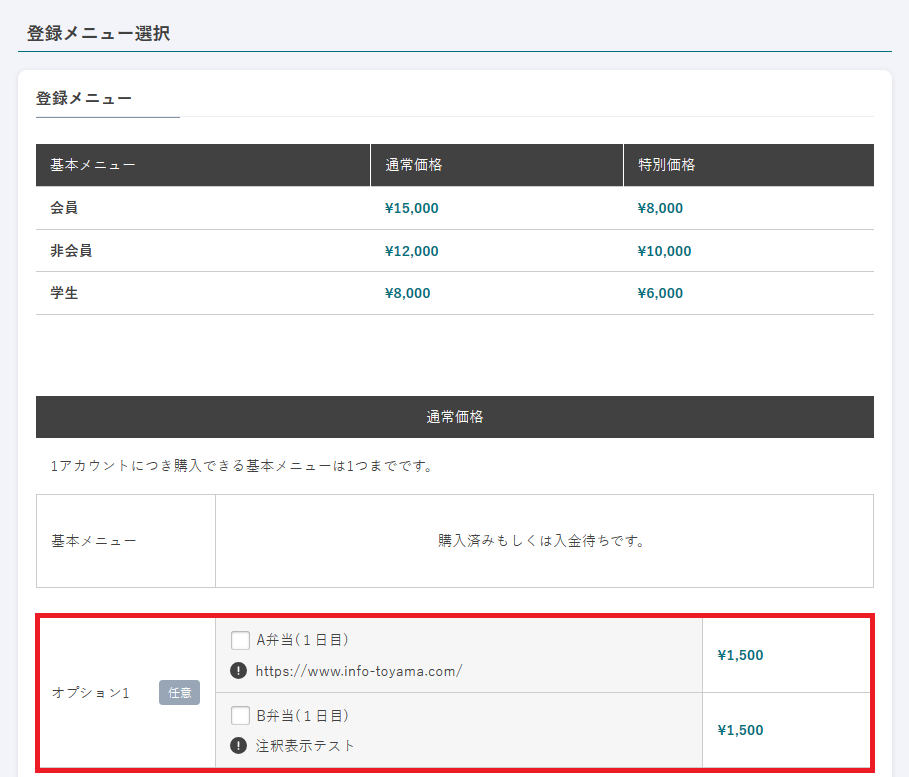The image size is (909, 777).
Task: Open the https://www.info-toyama.com/ link
Action: click(x=358, y=671)
